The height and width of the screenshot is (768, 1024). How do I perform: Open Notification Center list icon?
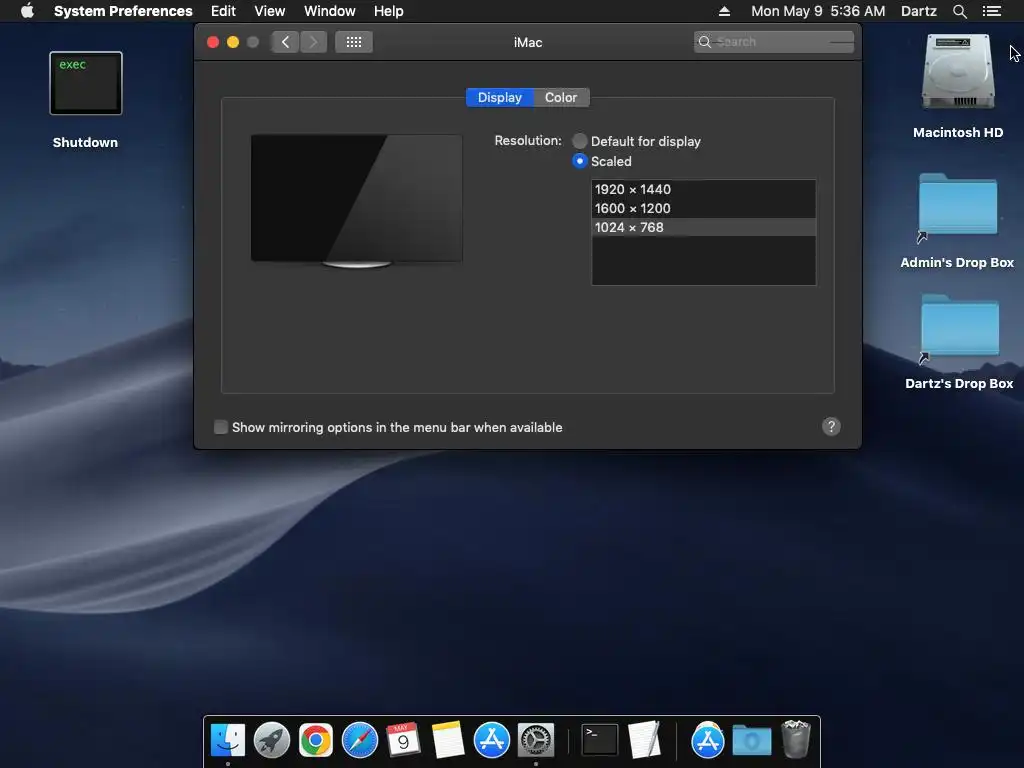click(x=992, y=11)
